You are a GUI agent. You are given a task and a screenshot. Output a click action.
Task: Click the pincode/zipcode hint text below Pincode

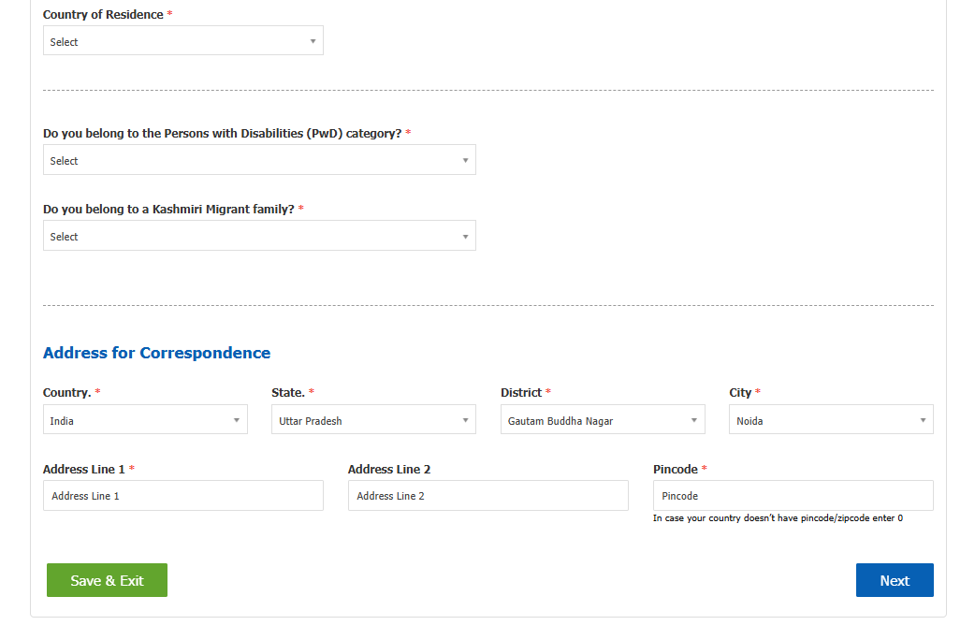point(778,517)
